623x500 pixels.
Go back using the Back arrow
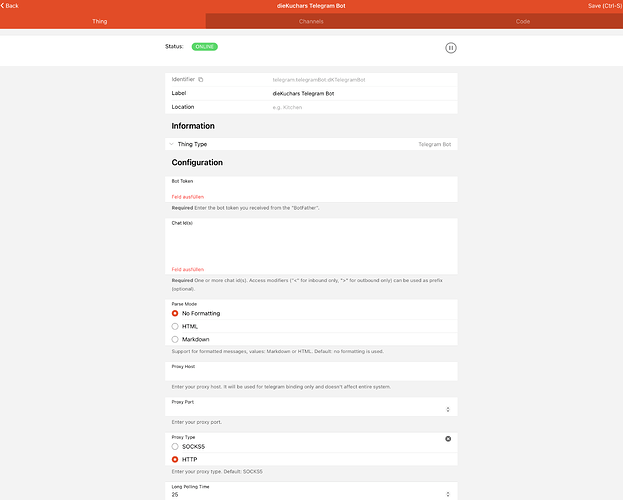[10, 6]
